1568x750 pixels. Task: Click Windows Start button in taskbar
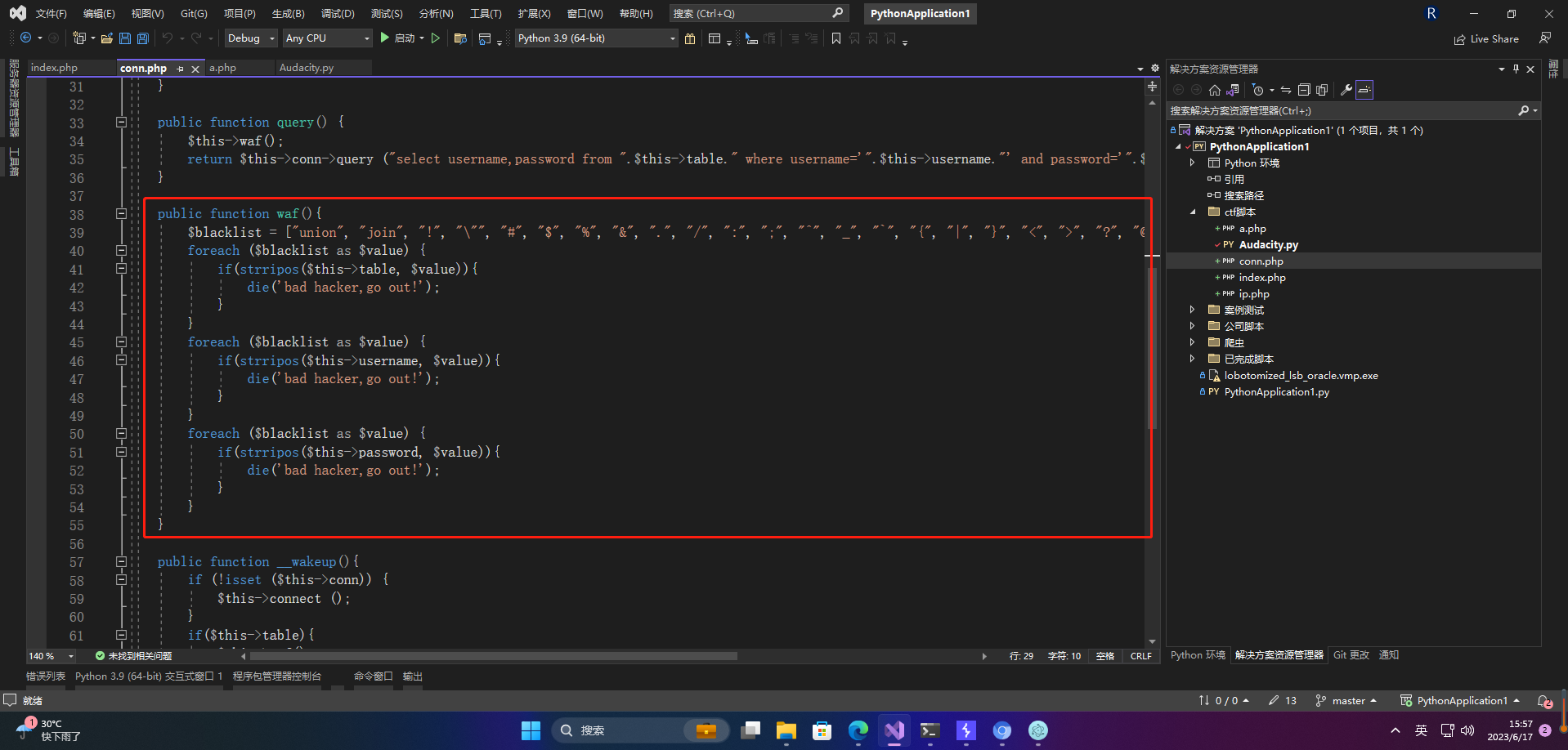[531, 730]
